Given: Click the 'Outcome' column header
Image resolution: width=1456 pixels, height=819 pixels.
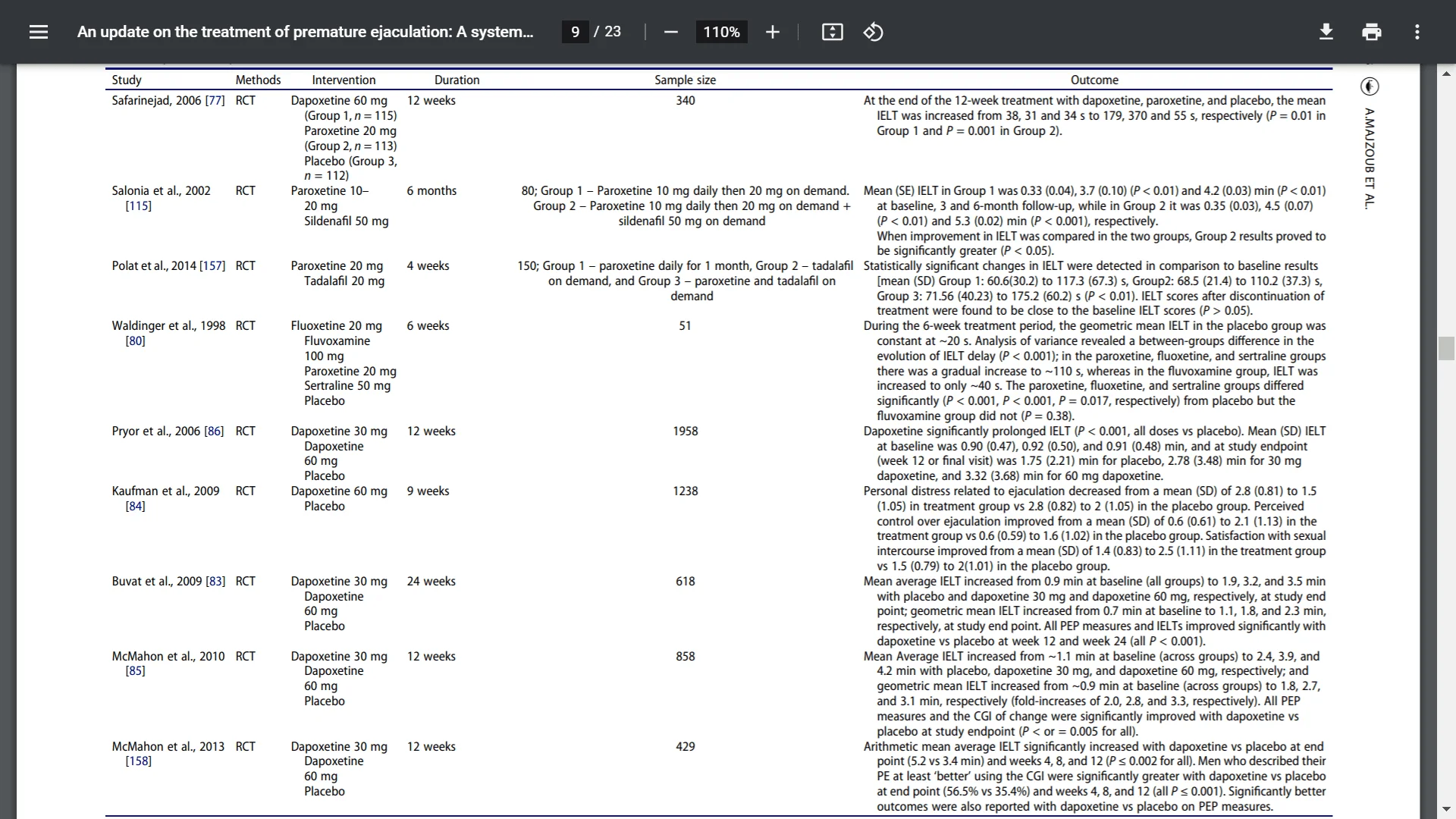Looking at the screenshot, I should tap(1094, 80).
